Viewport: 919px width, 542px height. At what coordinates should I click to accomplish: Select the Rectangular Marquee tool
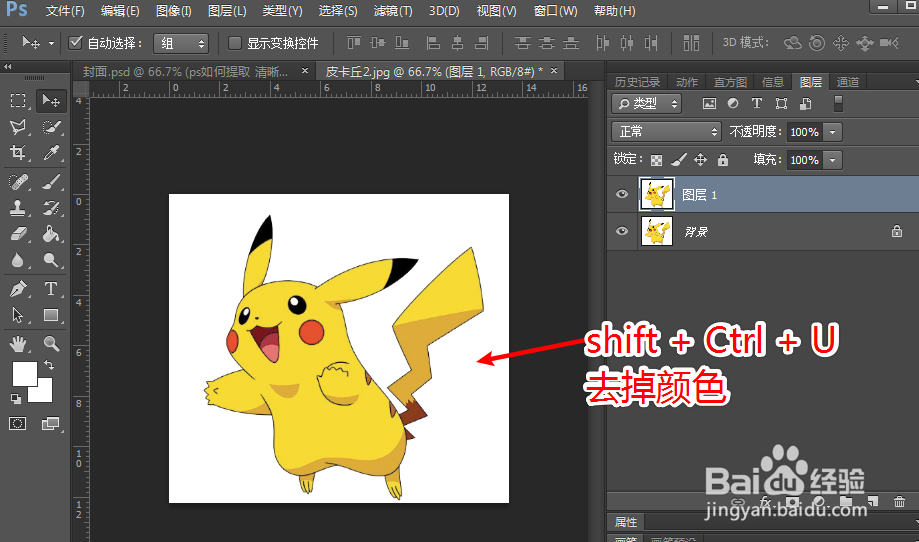point(18,101)
